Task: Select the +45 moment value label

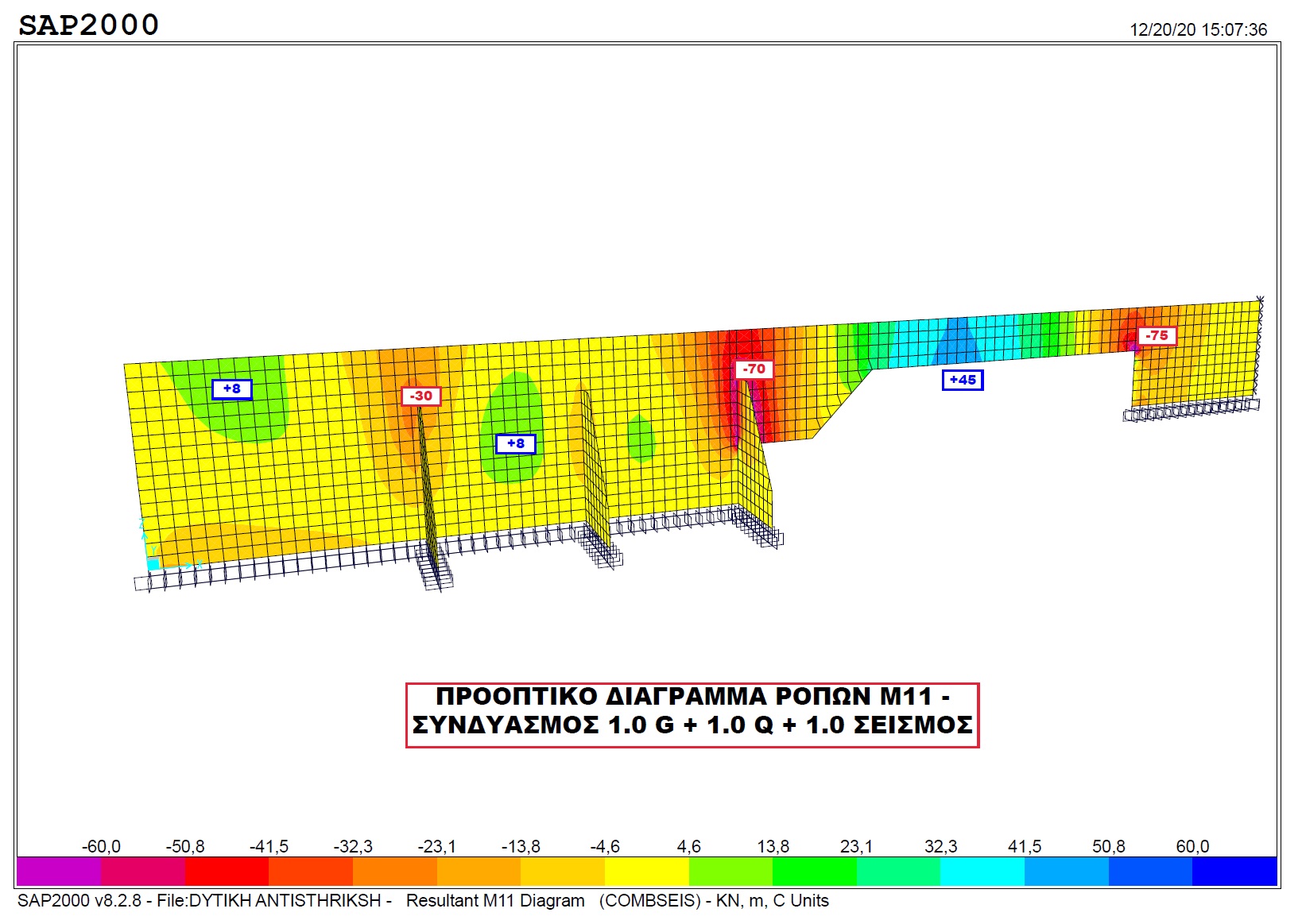Action: coord(963,380)
